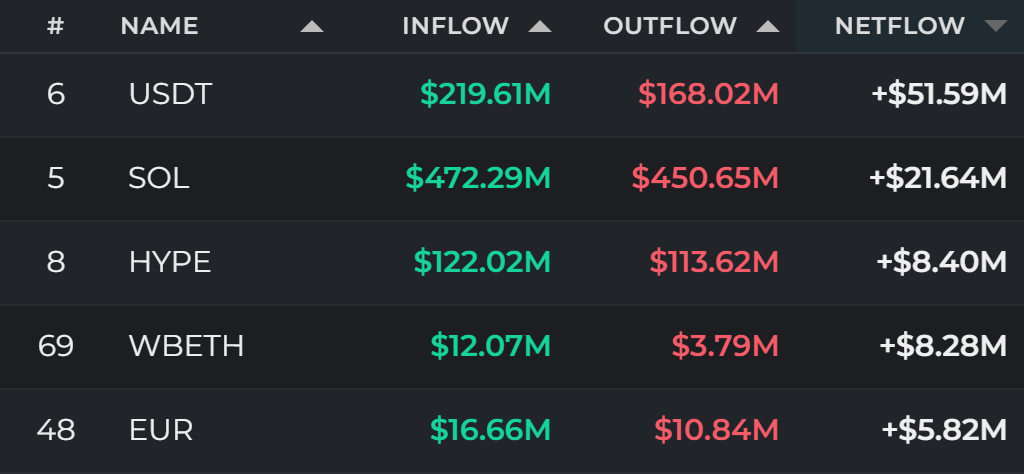Sort by OUTFLOW column arrow
1024x474 pixels.
click(768, 26)
